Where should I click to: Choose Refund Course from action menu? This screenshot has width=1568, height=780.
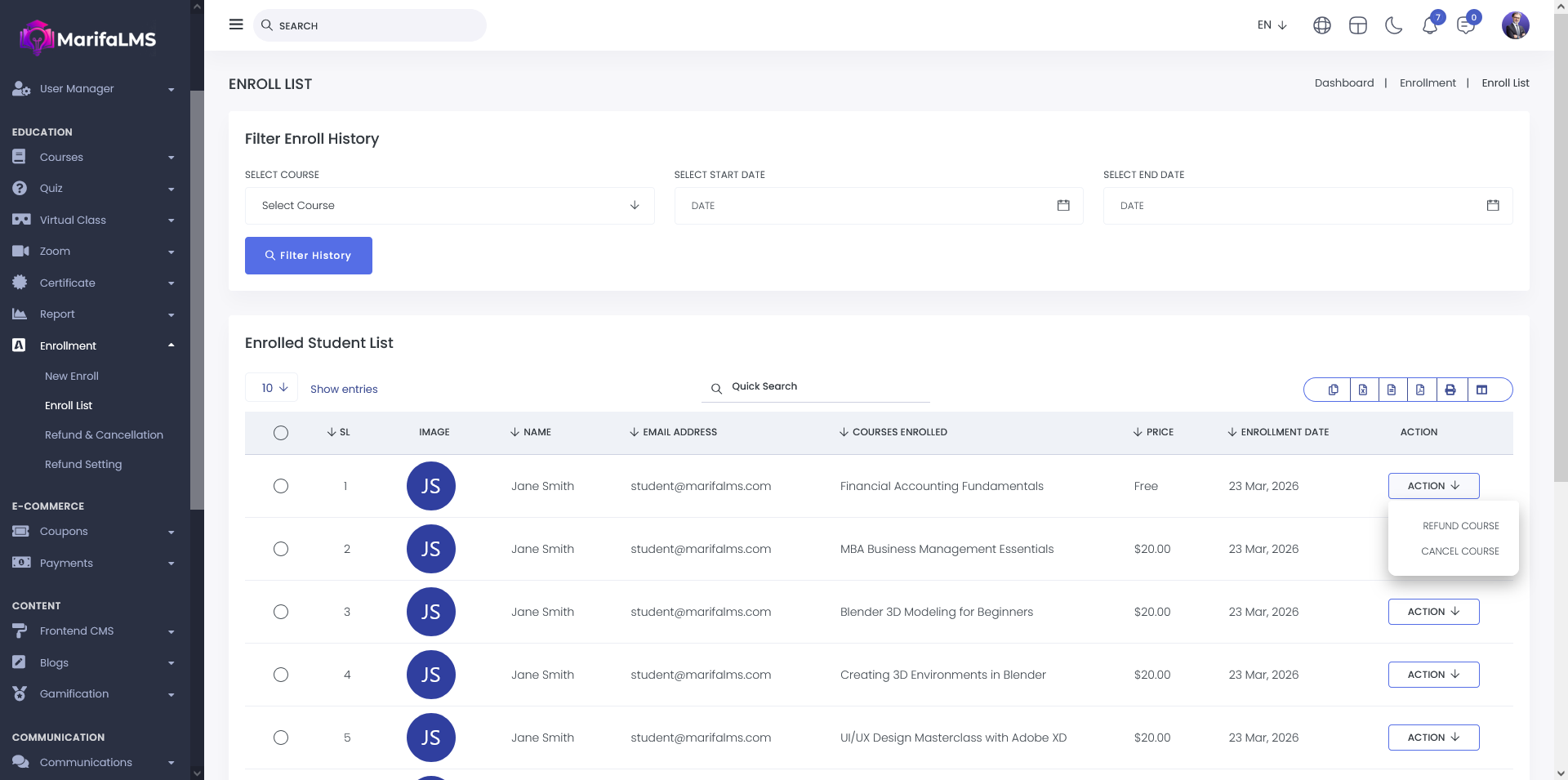1460,526
